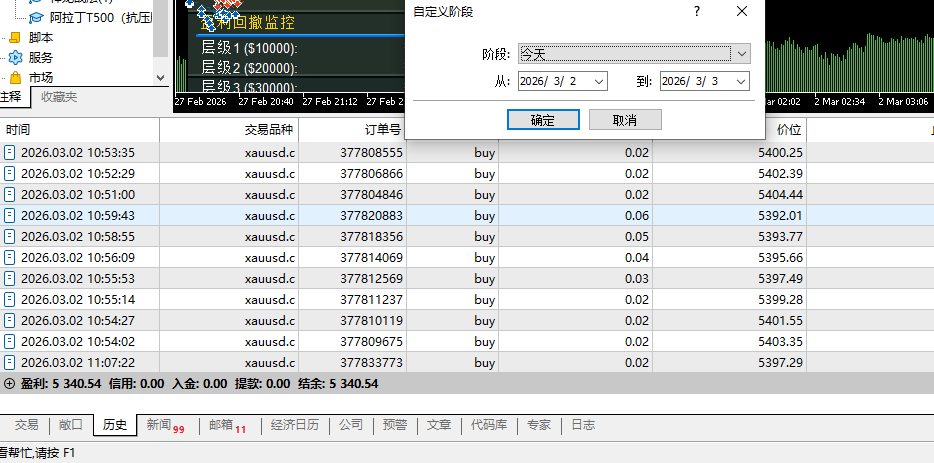Screen dimensions: 934x463
Task: Click the 服务 gear icon in navigator
Action: [15, 58]
